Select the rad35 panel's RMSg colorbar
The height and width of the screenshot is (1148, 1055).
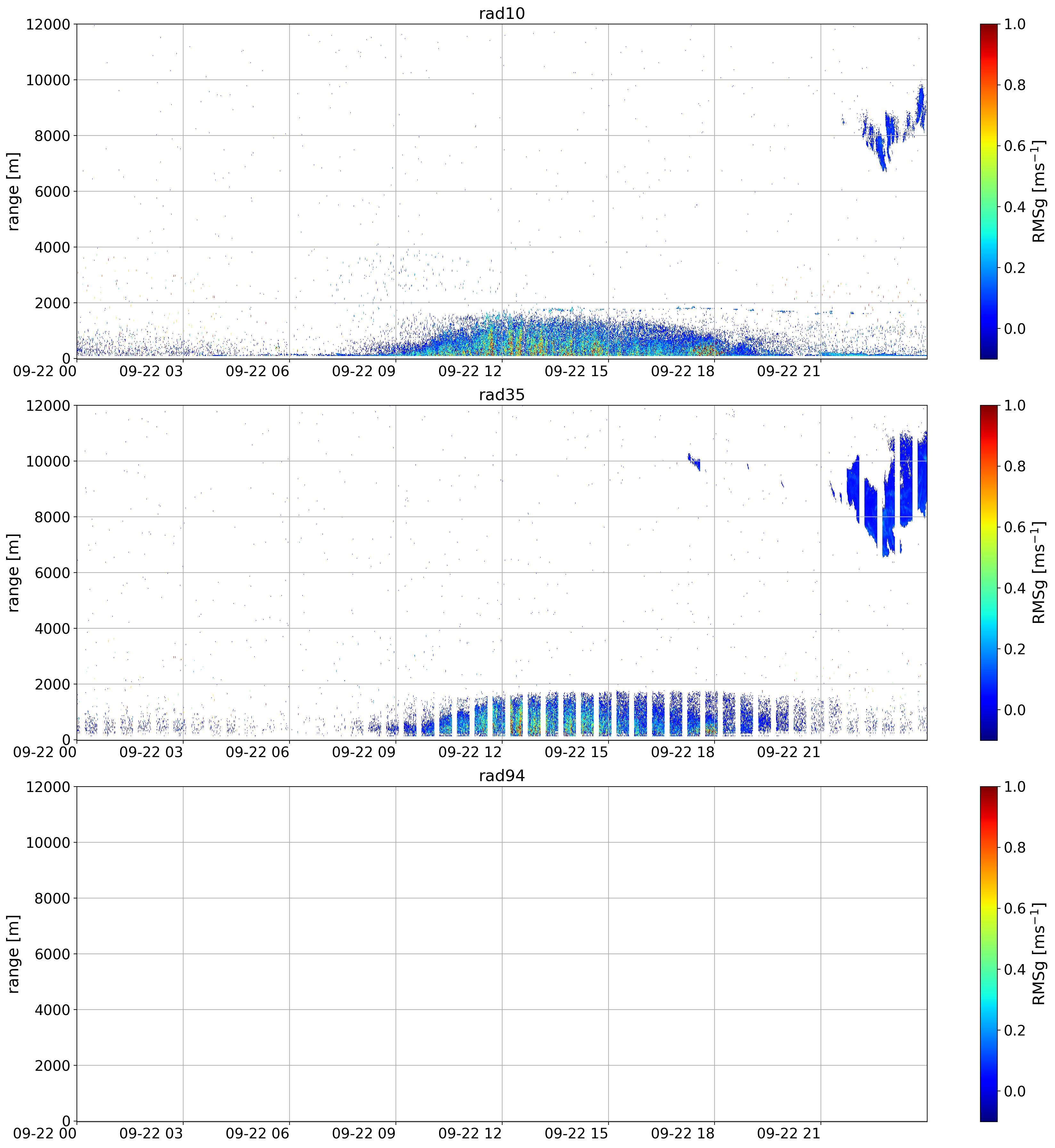988,573
